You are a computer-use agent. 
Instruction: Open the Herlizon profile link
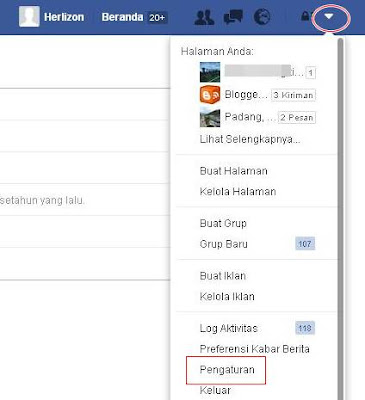tap(64, 17)
